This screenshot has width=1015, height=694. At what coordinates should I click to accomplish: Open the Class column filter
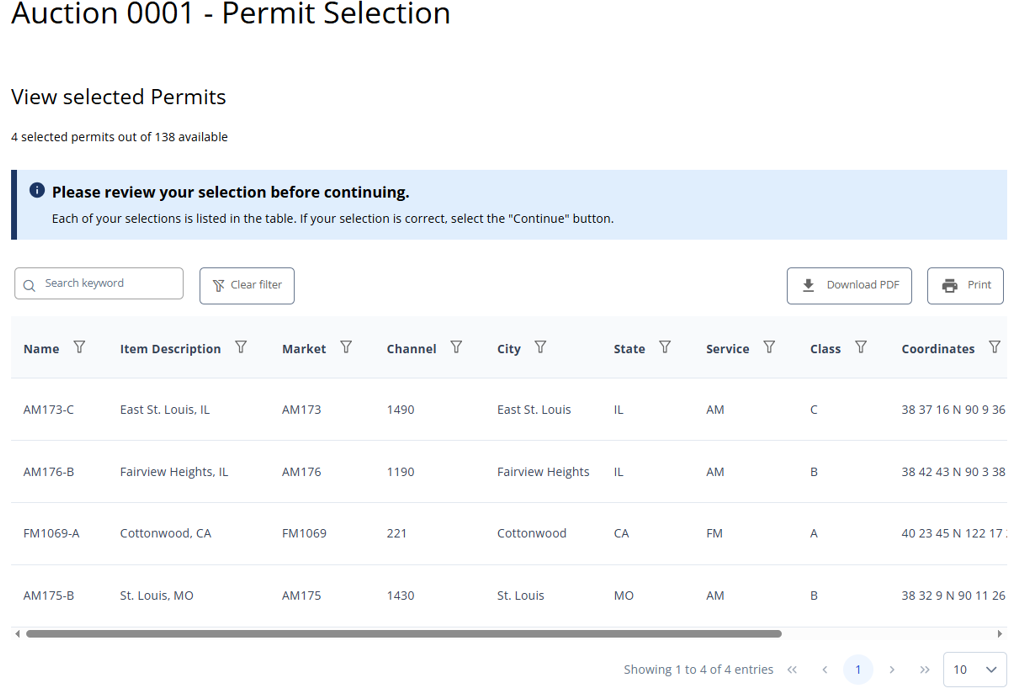[861, 348]
